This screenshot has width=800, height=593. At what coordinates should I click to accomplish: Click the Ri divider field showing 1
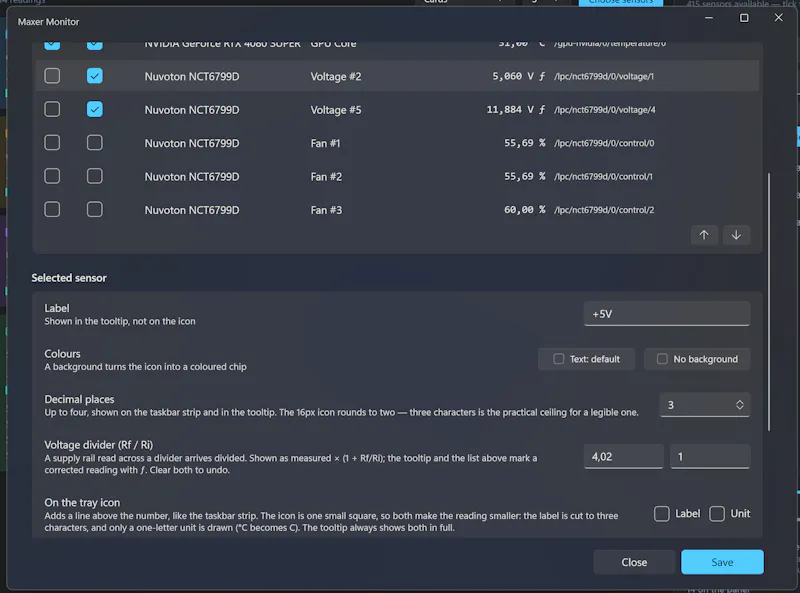pos(710,457)
